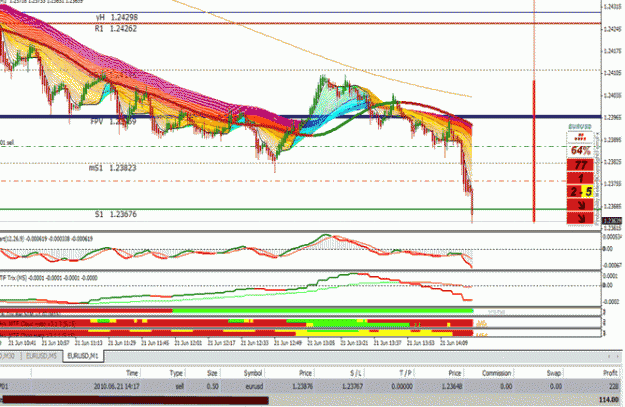Click the FPV pivot label on chart
Image resolution: width=625 pixels, height=407 pixels.
pyautogui.click(x=113, y=121)
